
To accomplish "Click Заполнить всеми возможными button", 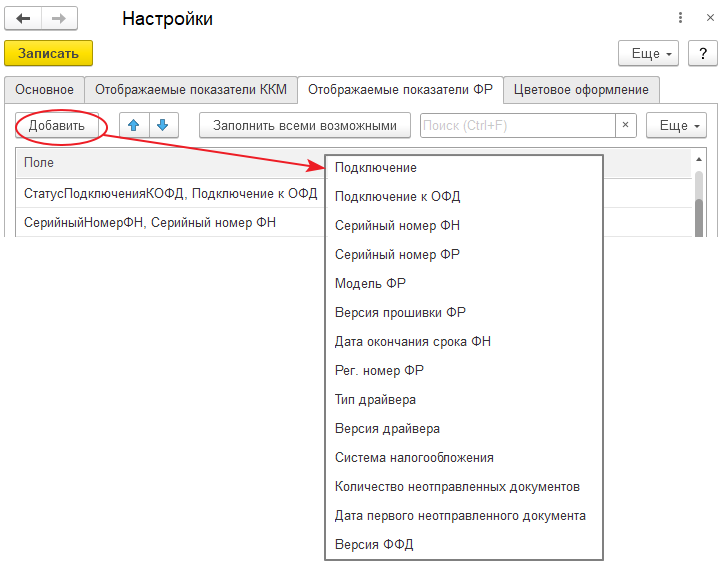I will click(305, 125).
